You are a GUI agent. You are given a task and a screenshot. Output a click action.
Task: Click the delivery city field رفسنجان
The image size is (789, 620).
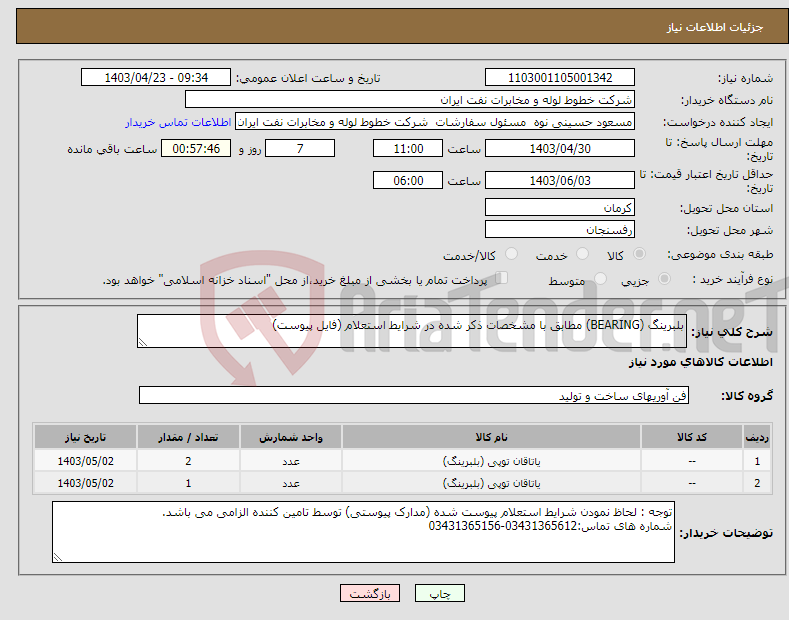[560, 230]
